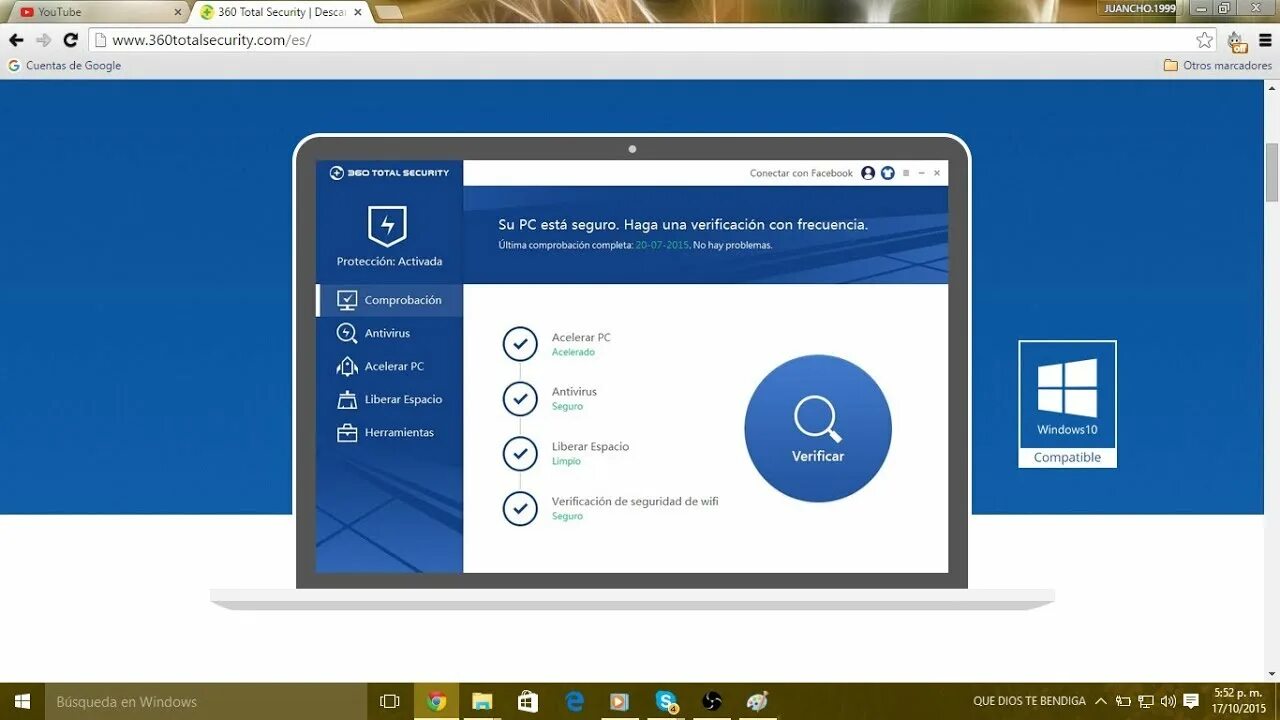Click the checkmark next to Antivirus Seguro
Image resolution: width=1280 pixels, height=720 pixels.
point(520,399)
